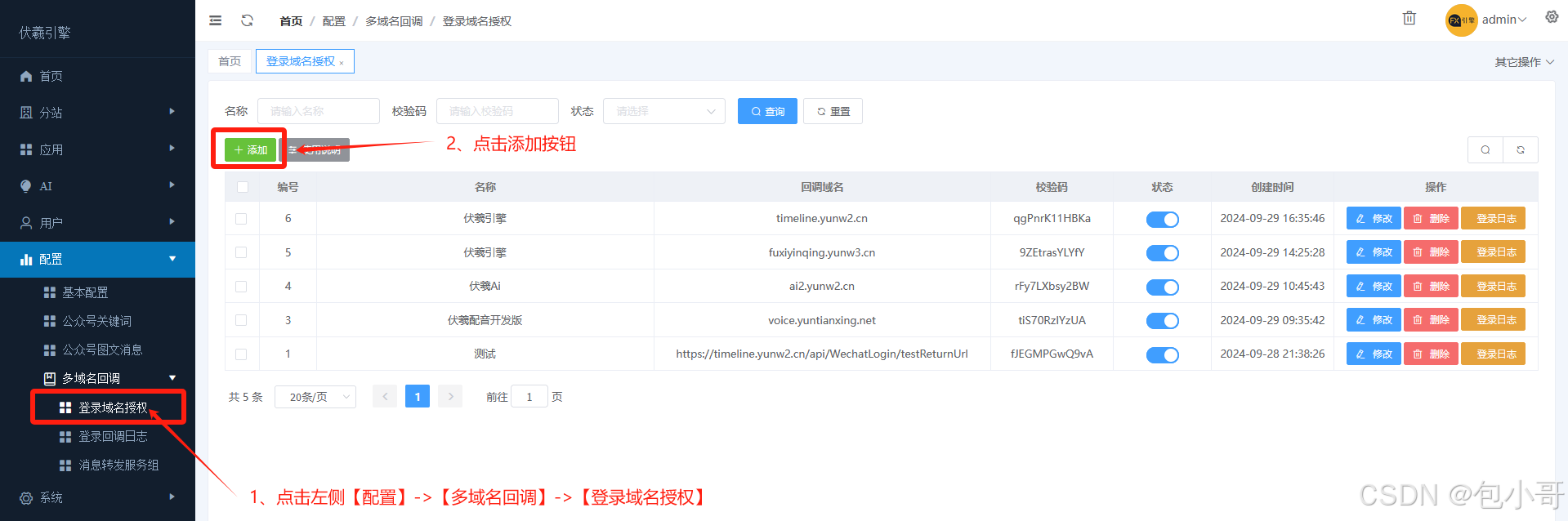Open 公众号关键词 in the sidebar
Image resolution: width=1568 pixels, height=521 pixels.
coord(97,321)
